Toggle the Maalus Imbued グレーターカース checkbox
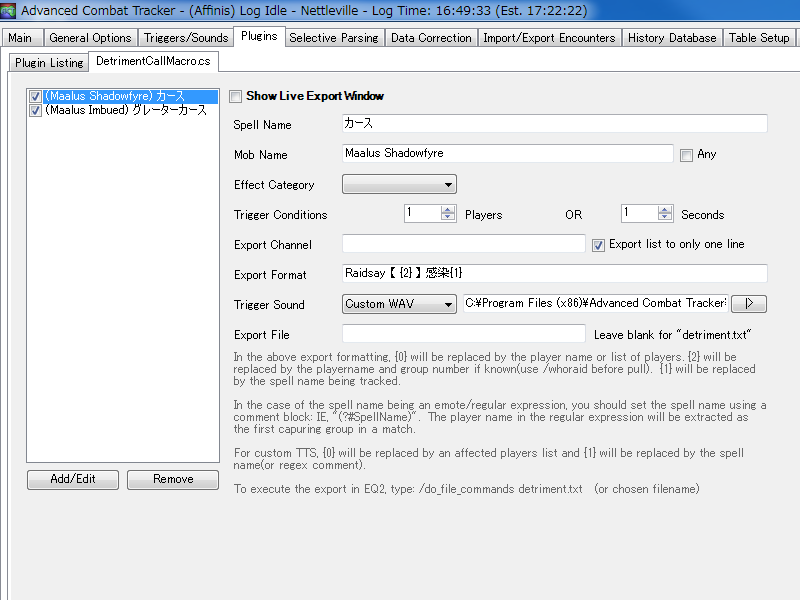Image resolution: width=800 pixels, height=600 pixels. 35,110
